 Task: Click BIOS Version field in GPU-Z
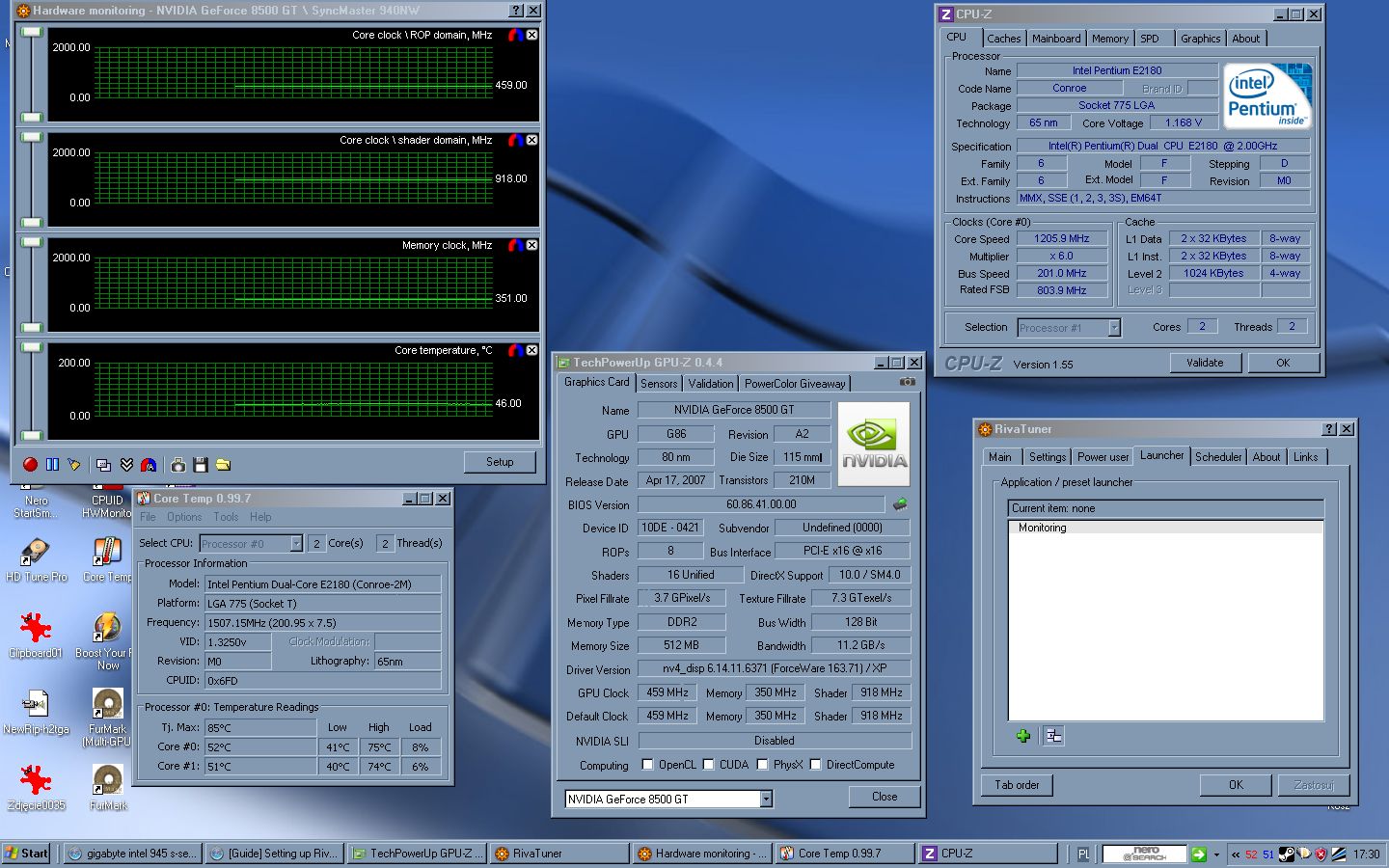point(761,504)
